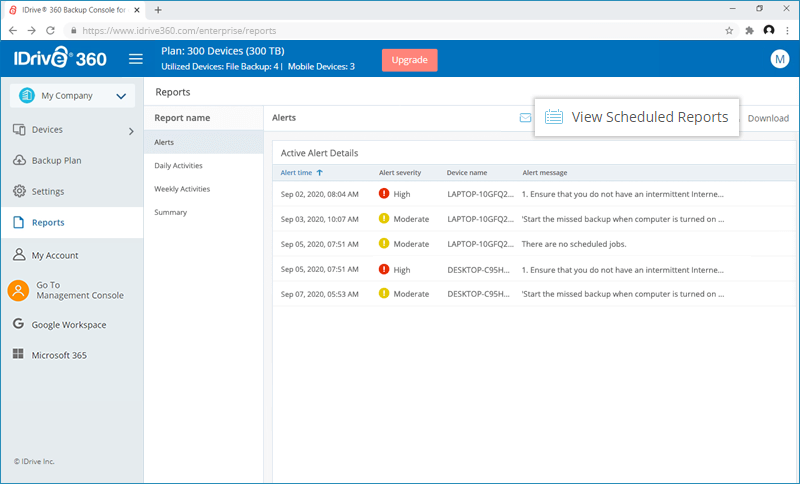Click Moderate icon in 'no scheduled jobs' row
The height and width of the screenshot is (484, 800).
point(384,243)
